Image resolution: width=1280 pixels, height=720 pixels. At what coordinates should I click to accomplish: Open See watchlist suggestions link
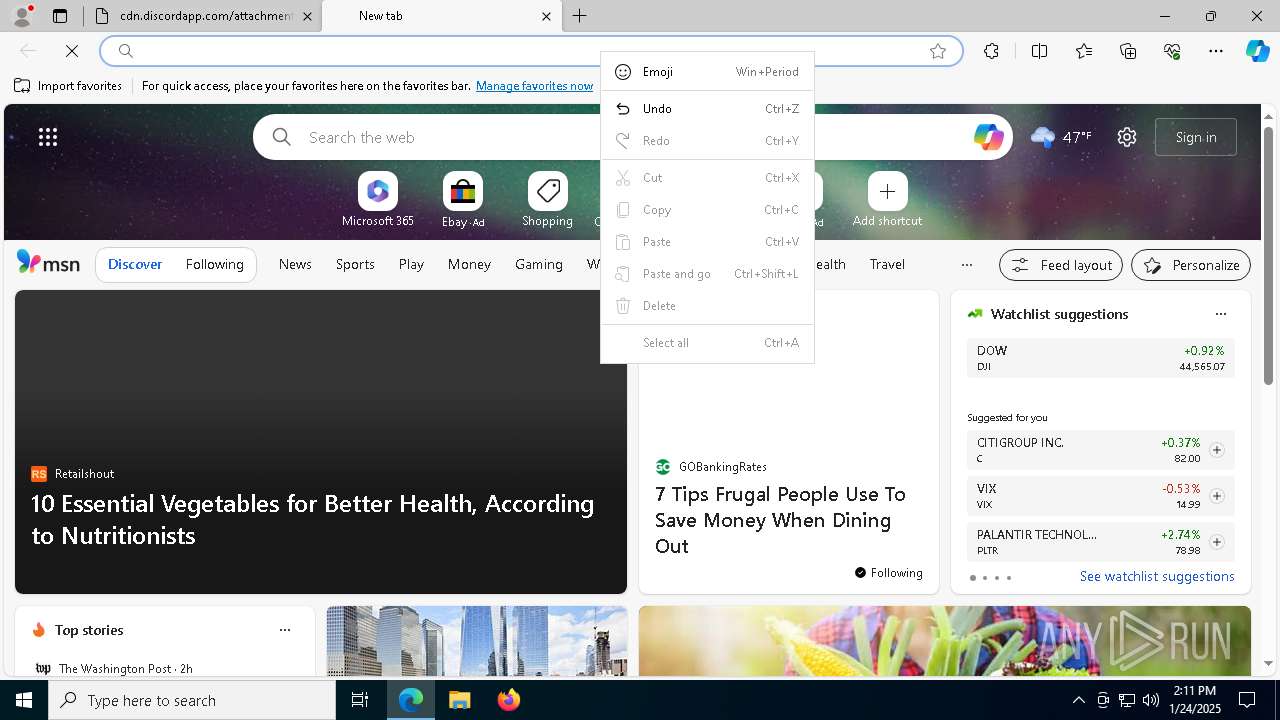click(x=1157, y=577)
